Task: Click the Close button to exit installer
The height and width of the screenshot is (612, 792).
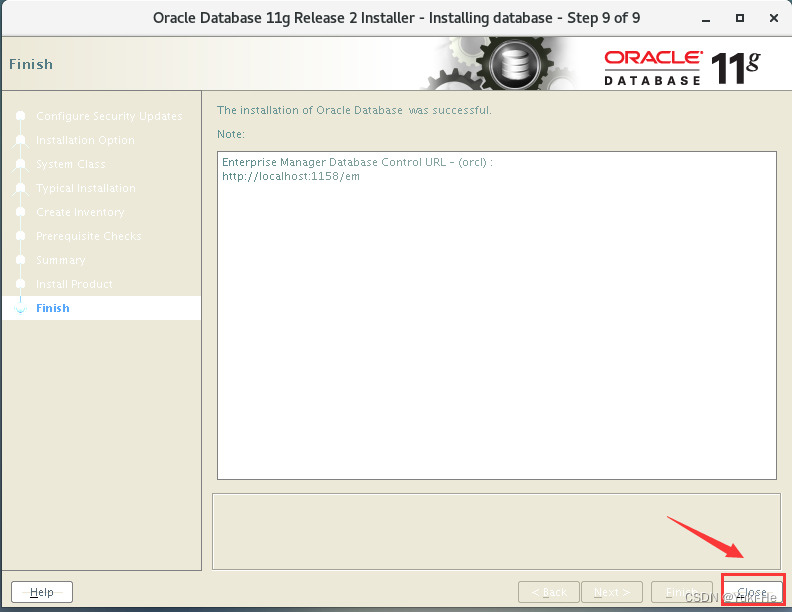Action: [753, 591]
